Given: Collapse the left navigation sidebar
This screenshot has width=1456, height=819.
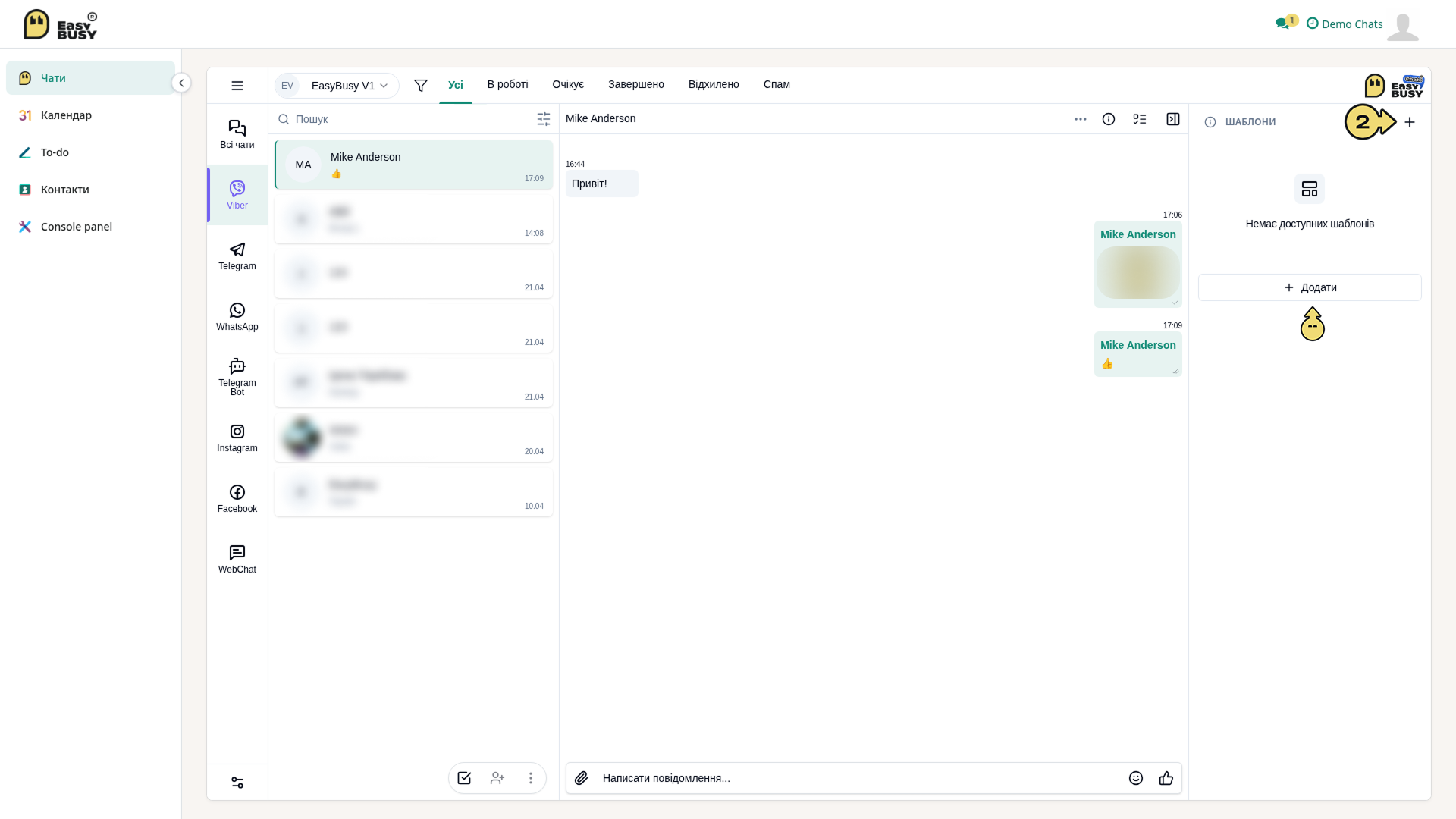Looking at the screenshot, I should click(x=181, y=83).
